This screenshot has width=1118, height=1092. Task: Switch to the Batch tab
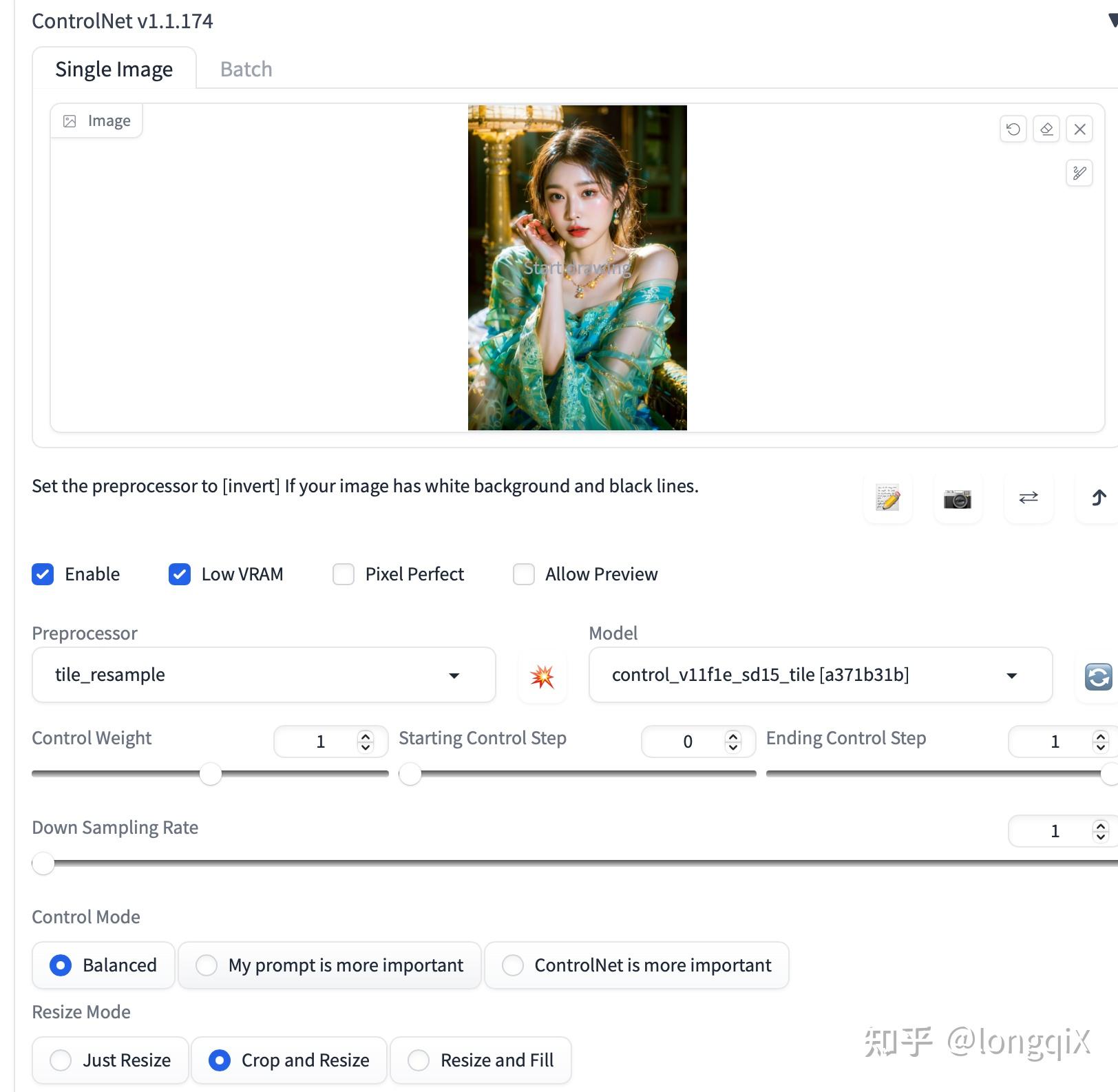[245, 68]
